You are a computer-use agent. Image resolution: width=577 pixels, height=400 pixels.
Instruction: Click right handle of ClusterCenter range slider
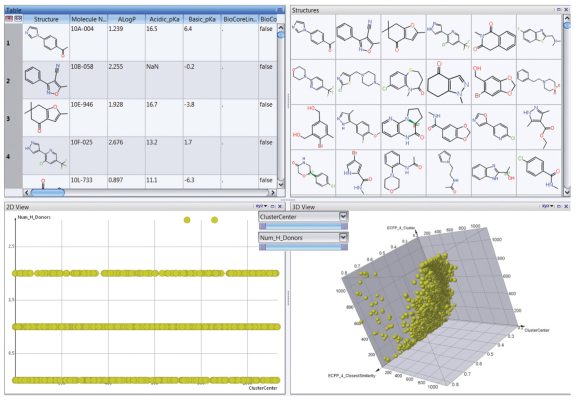pos(344,226)
